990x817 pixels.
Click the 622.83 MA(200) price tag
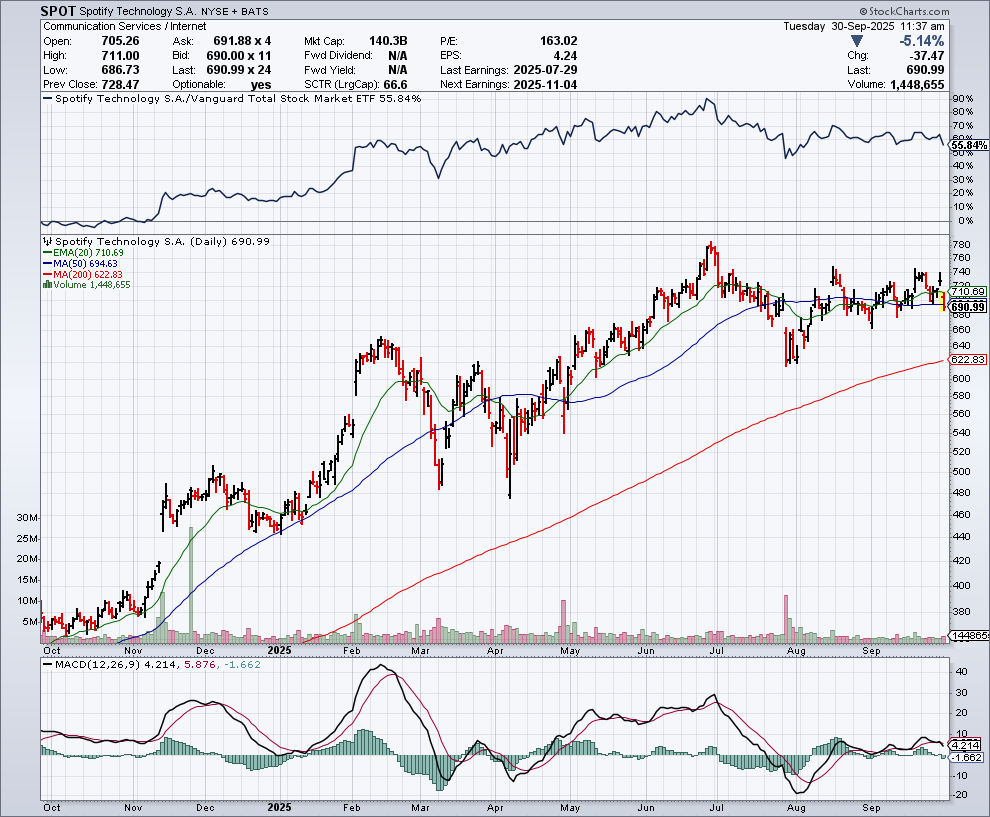(x=968, y=360)
